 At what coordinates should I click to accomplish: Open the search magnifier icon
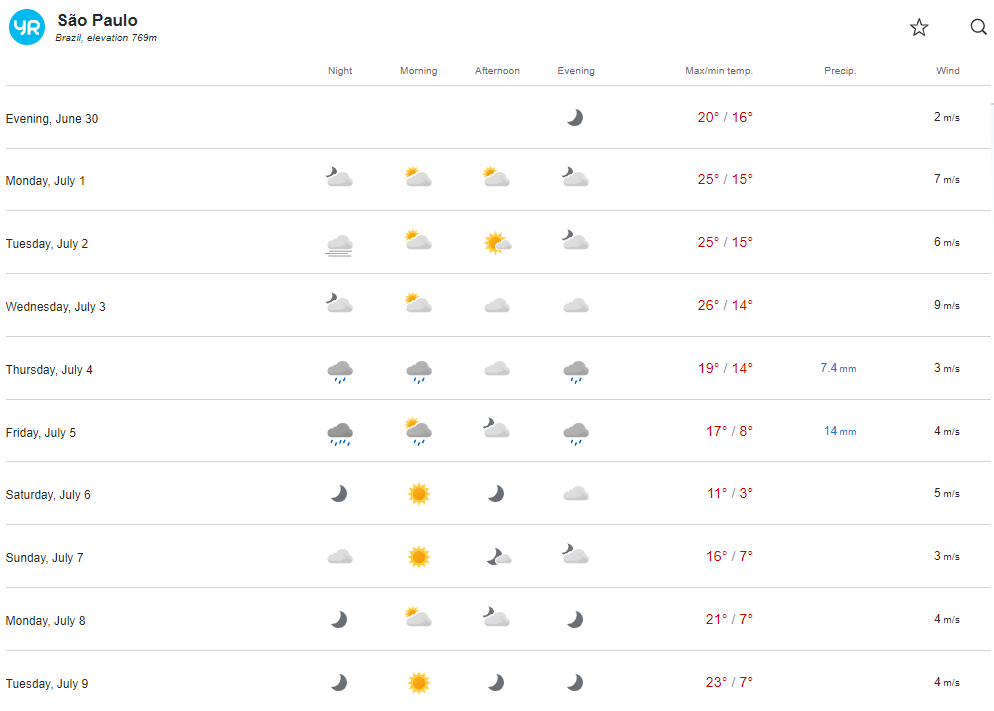978,27
